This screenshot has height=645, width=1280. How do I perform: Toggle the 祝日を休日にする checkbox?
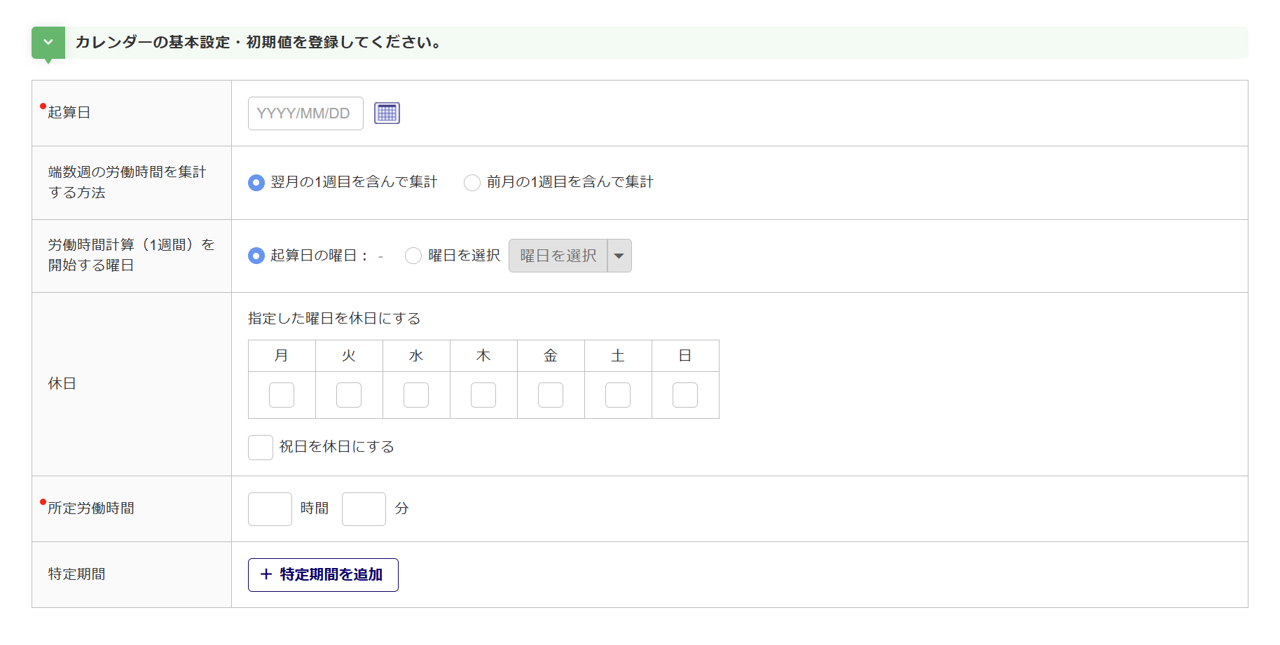coord(261,447)
